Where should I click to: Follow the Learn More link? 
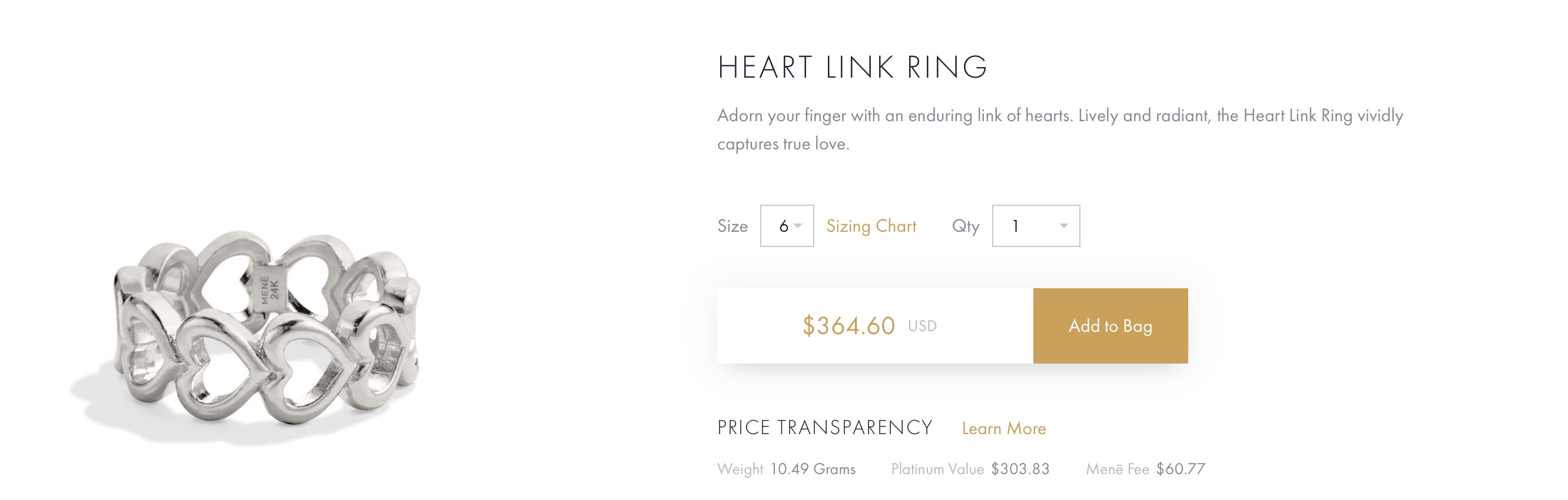[1003, 428]
